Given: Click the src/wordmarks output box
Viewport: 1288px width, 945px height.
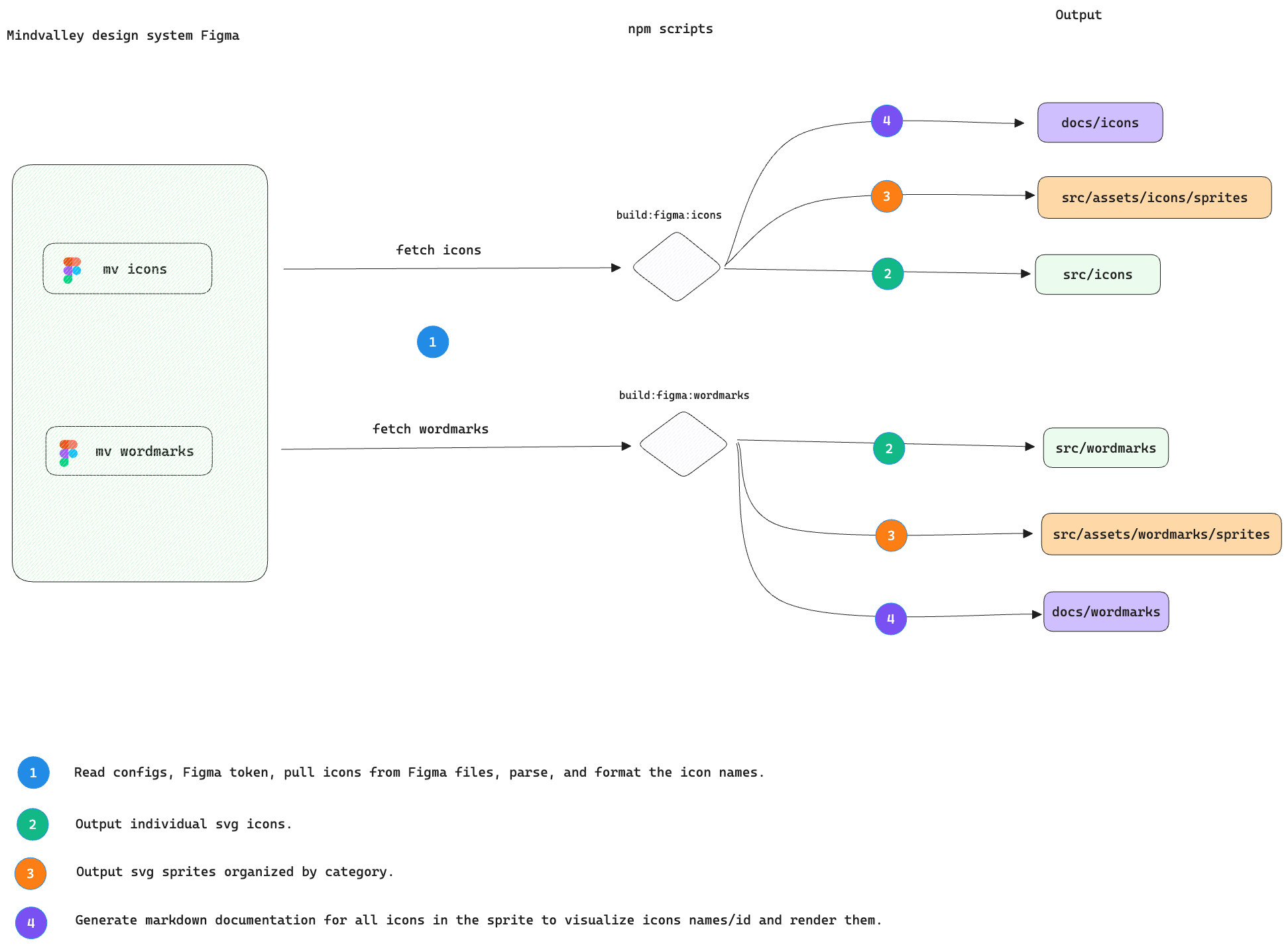Looking at the screenshot, I should pos(1106,448).
